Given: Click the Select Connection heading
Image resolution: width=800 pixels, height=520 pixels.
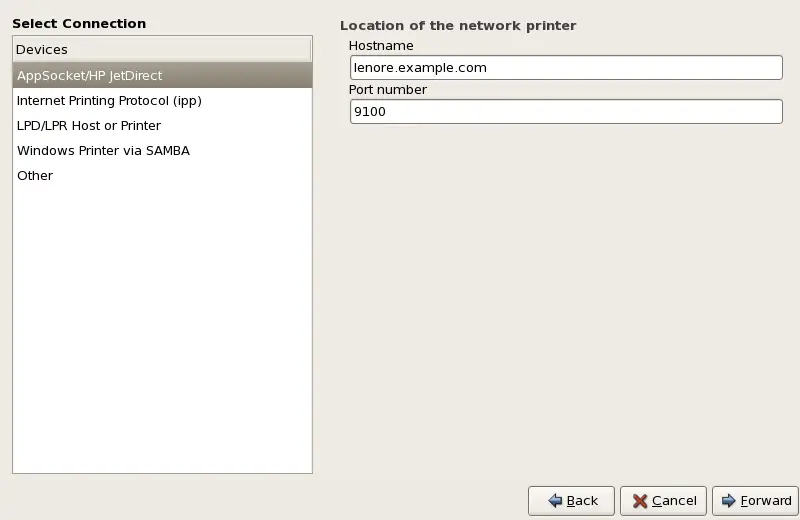Looking at the screenshot, I should (x=79, y=23).
